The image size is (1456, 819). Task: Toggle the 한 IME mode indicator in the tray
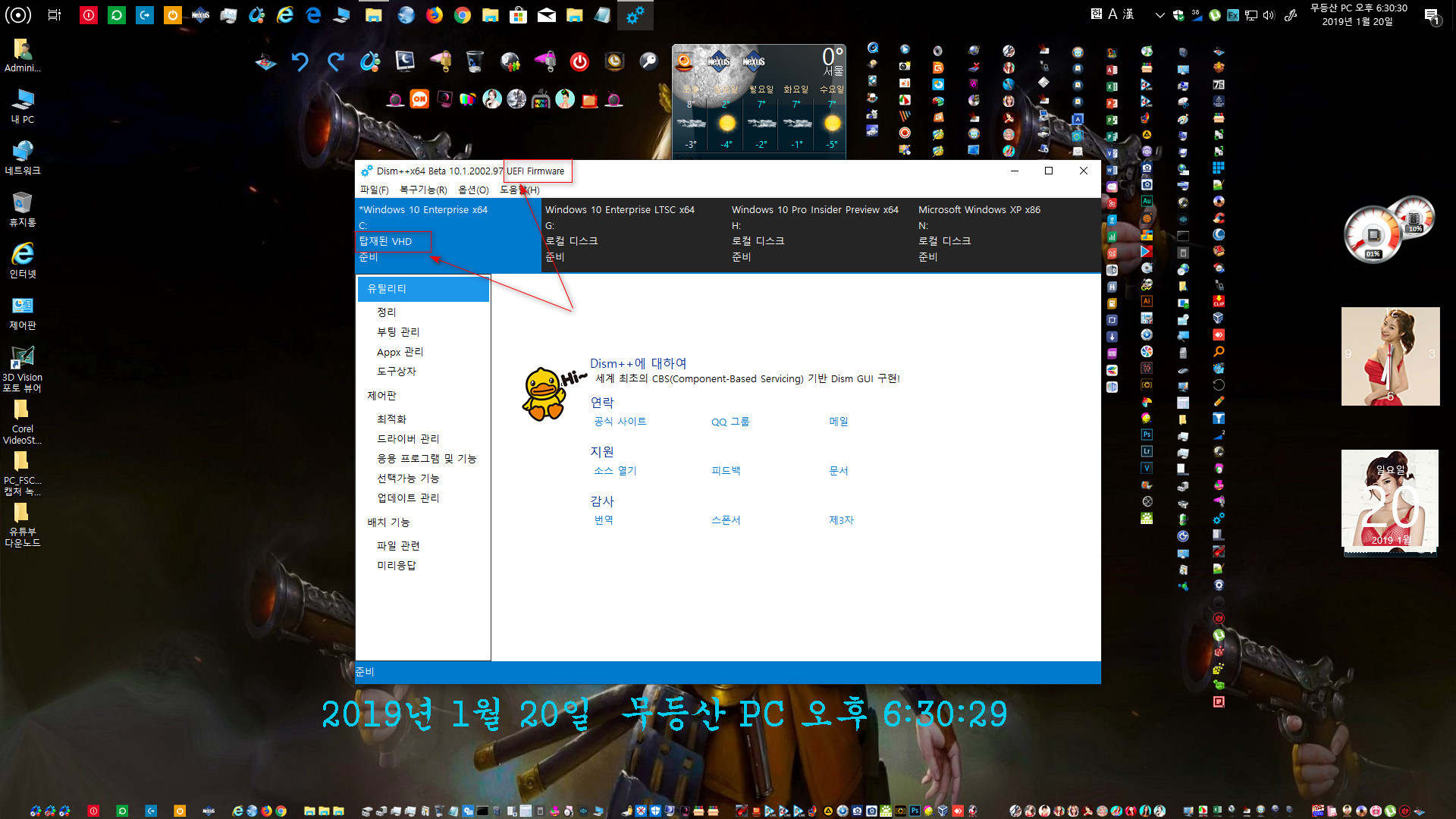coord(1097,14)
